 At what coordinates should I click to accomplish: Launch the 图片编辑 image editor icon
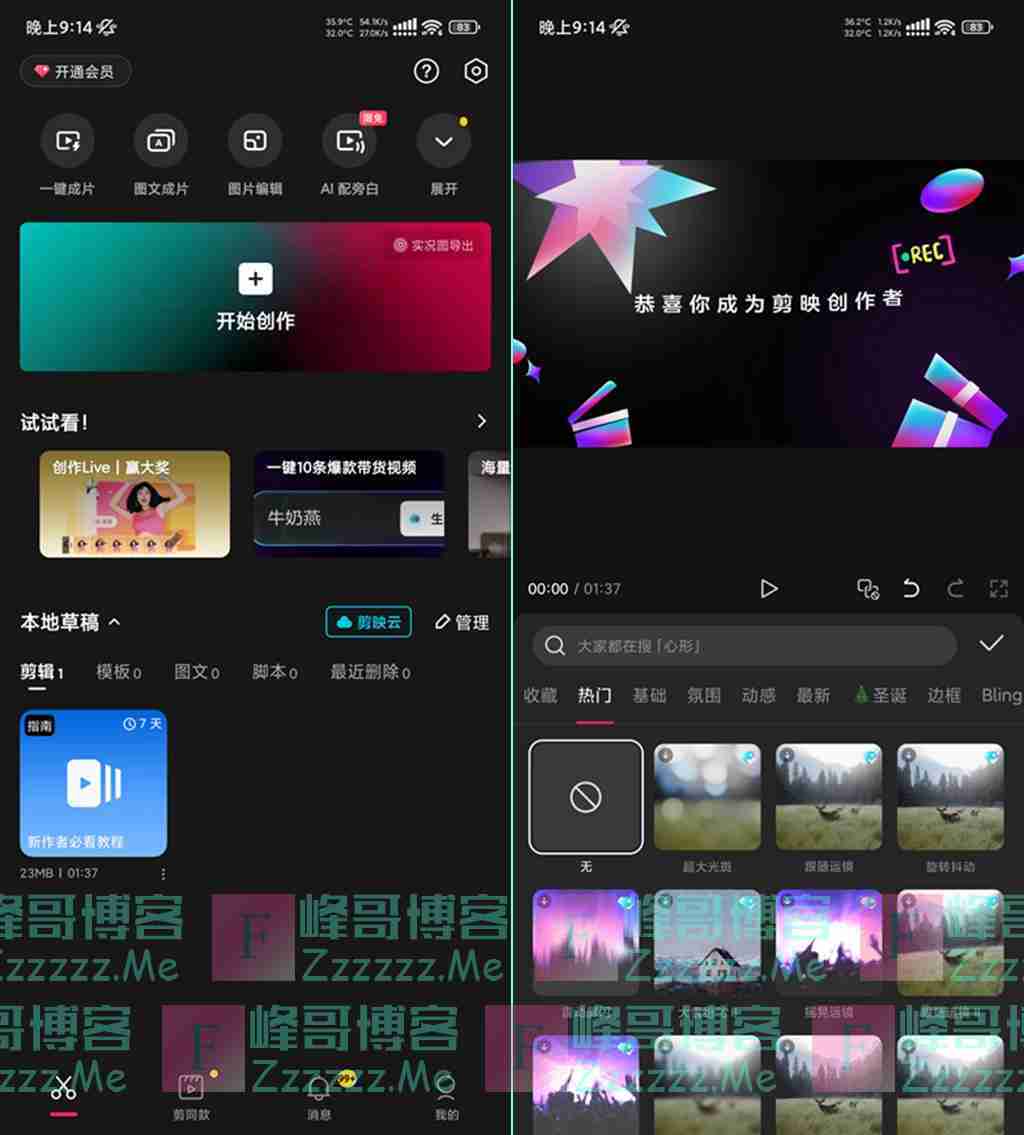[255, 142]
